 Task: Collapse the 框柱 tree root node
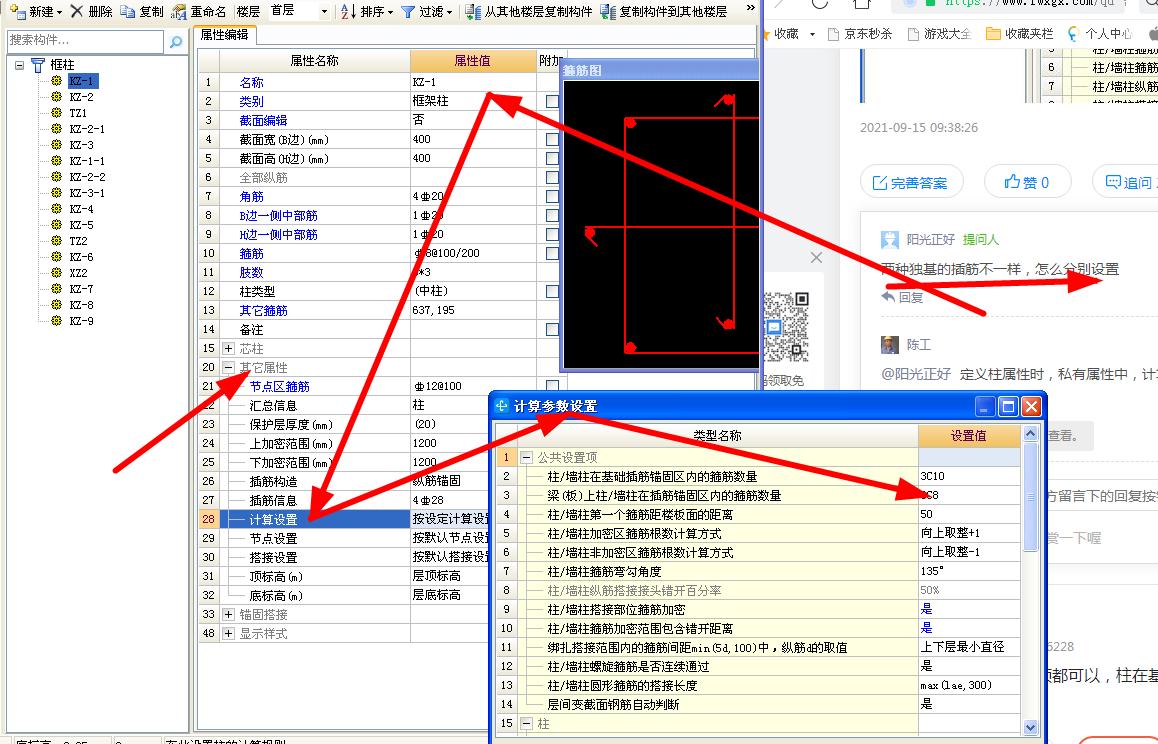coord(20,65)
